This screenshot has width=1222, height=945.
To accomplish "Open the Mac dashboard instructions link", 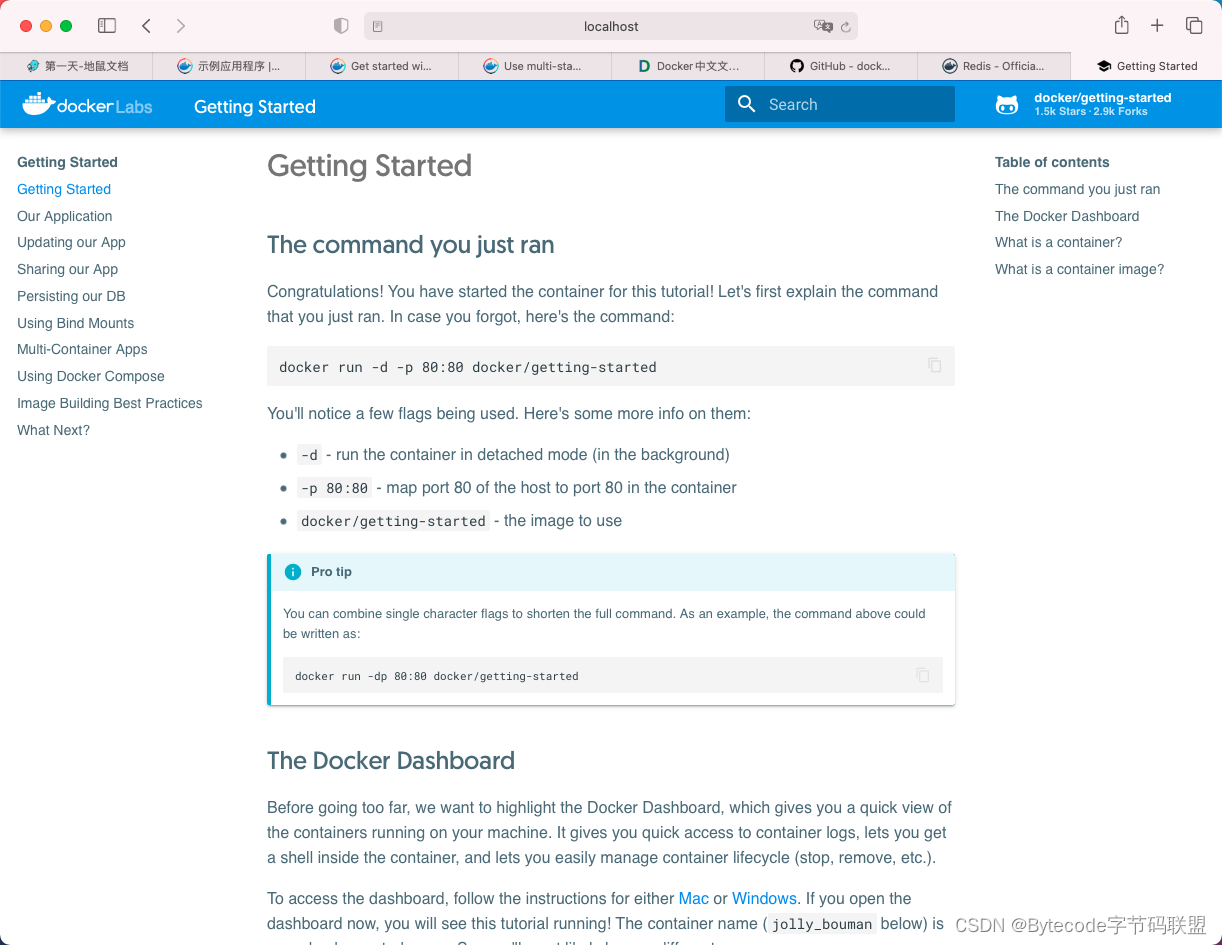I will [693, 898].
